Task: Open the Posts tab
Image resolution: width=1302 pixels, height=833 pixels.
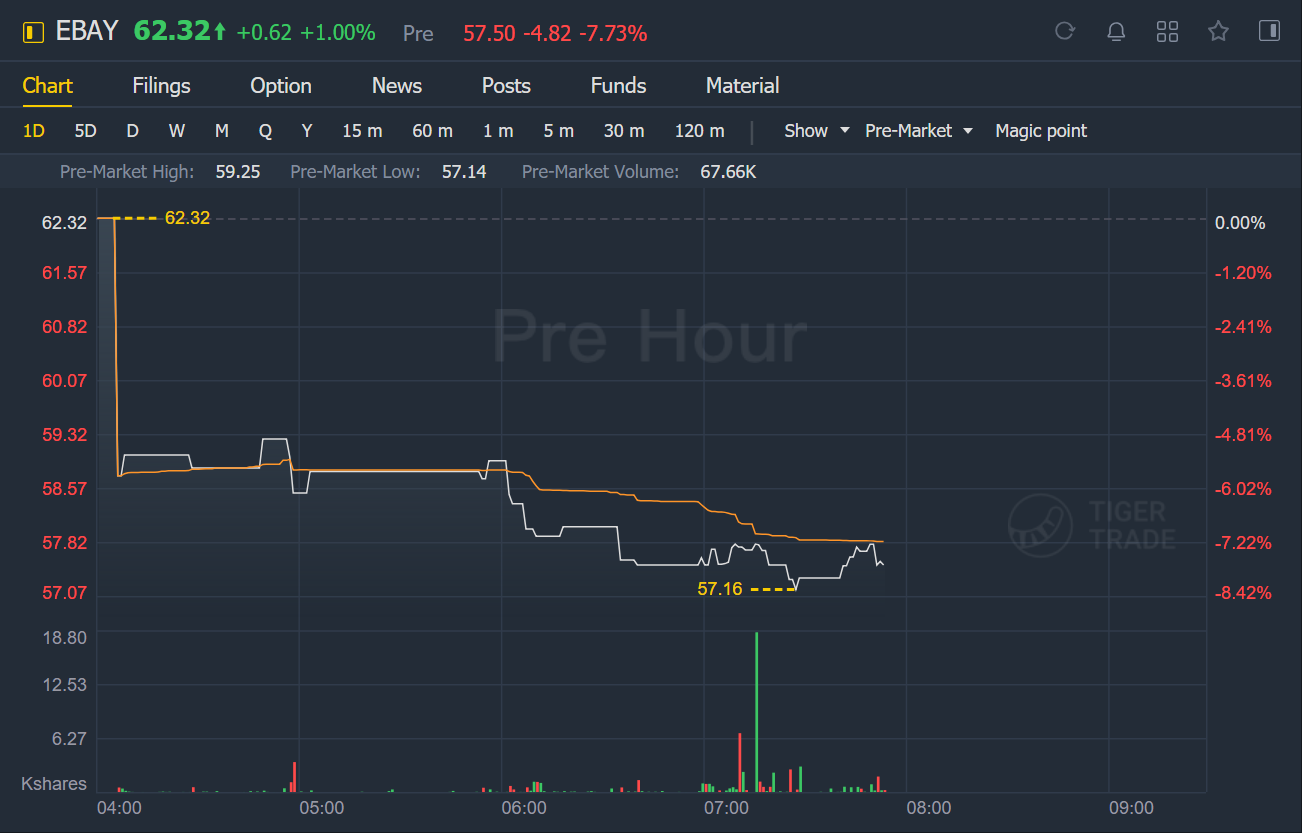Action: coord(506,86)
